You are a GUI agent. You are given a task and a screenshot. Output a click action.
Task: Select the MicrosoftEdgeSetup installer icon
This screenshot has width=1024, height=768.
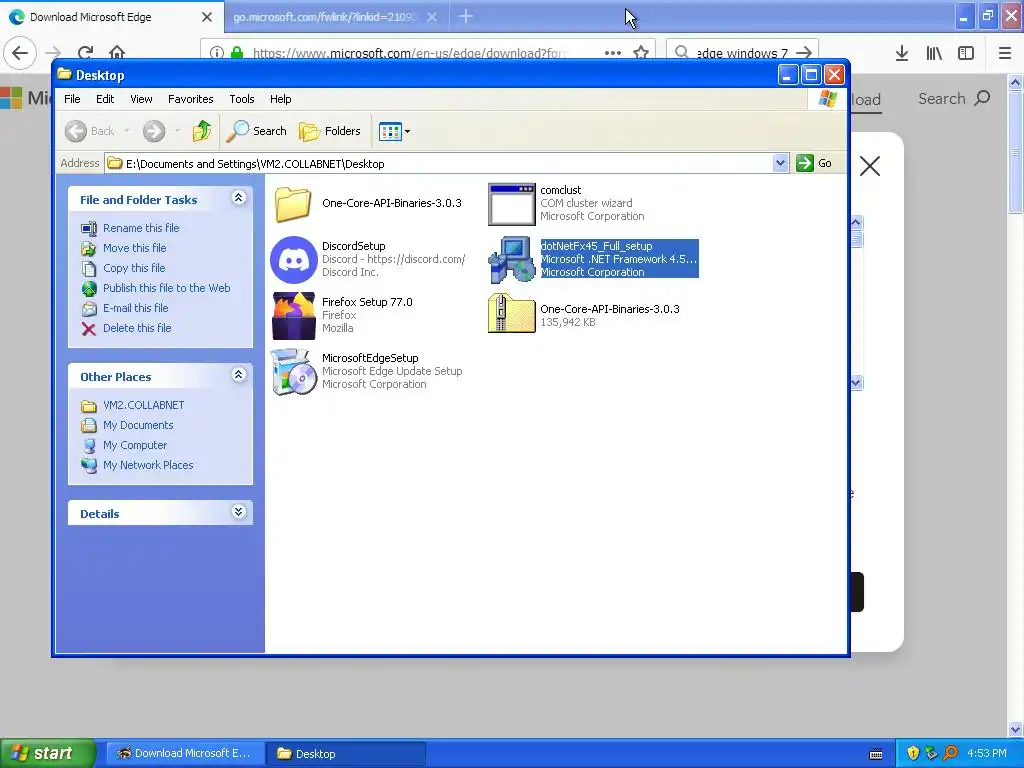(293, 372)
